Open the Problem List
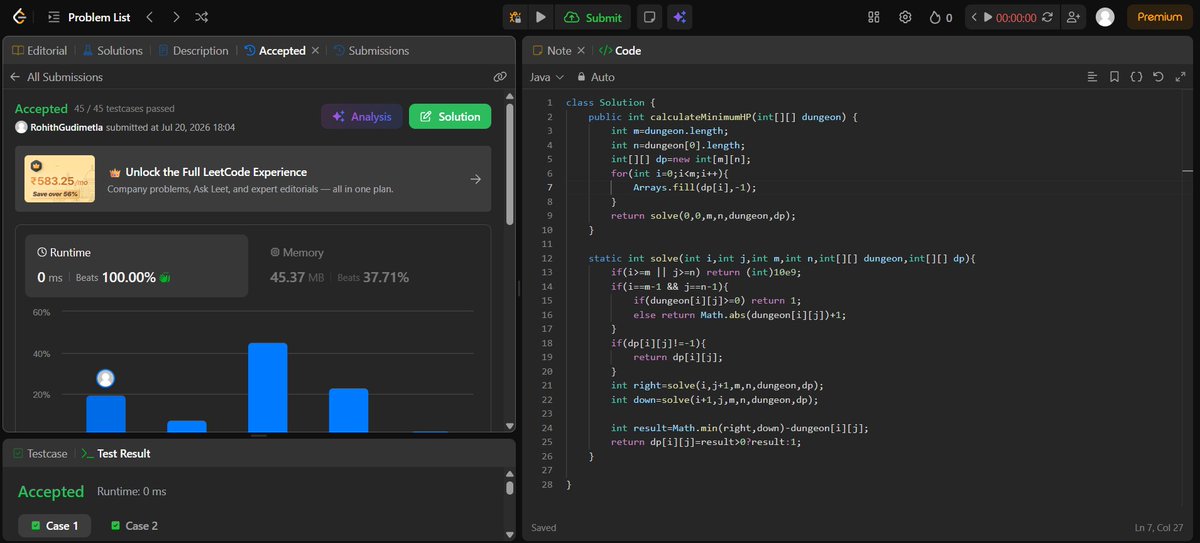 [x=89, y=17]
